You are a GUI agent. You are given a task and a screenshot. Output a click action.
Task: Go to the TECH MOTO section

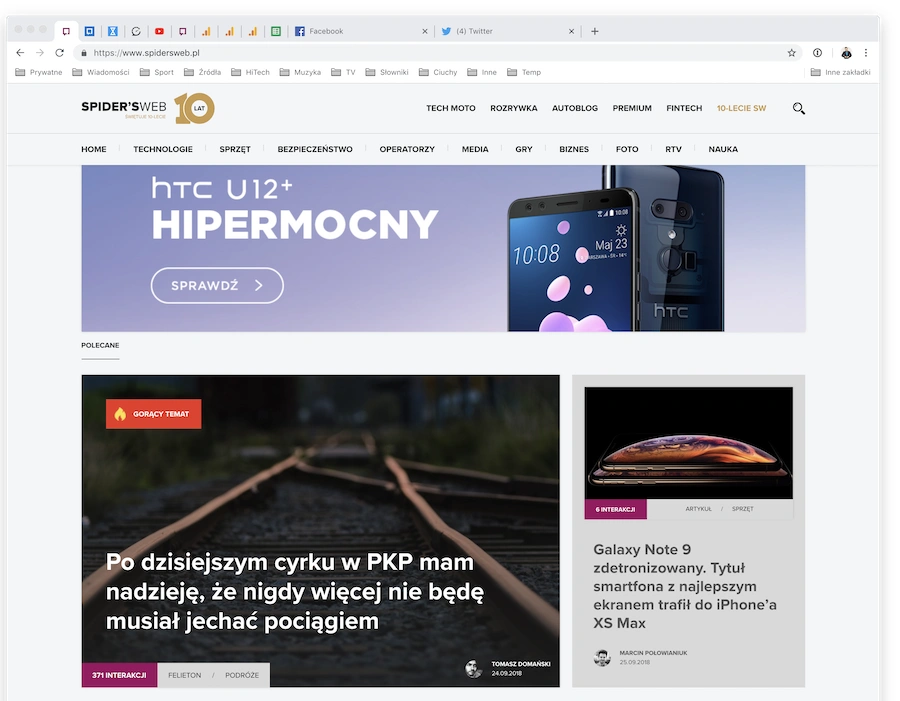click(x=451, y=108)
